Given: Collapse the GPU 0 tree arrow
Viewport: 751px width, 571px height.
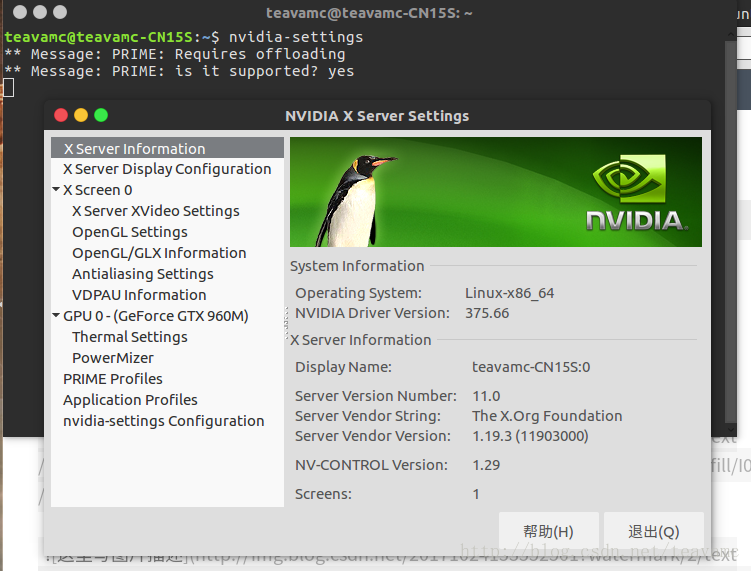Looking at the screenshot, I should (56, 316).
